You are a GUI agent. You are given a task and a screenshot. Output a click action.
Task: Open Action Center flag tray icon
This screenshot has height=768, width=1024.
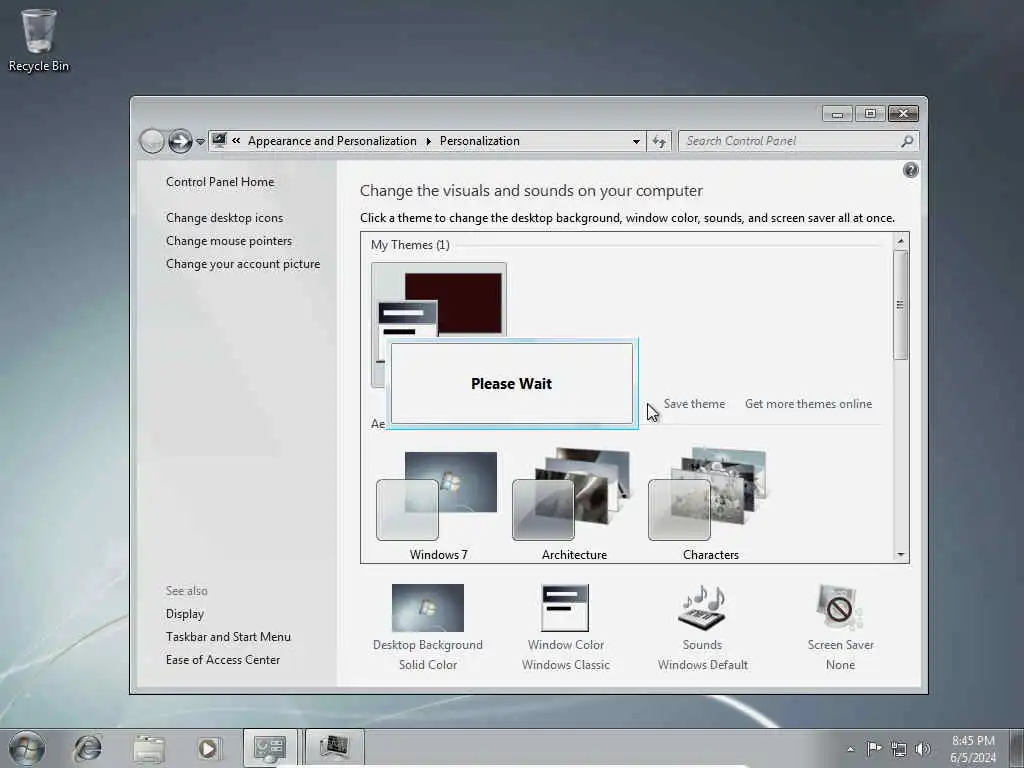[x=873, y=748]
